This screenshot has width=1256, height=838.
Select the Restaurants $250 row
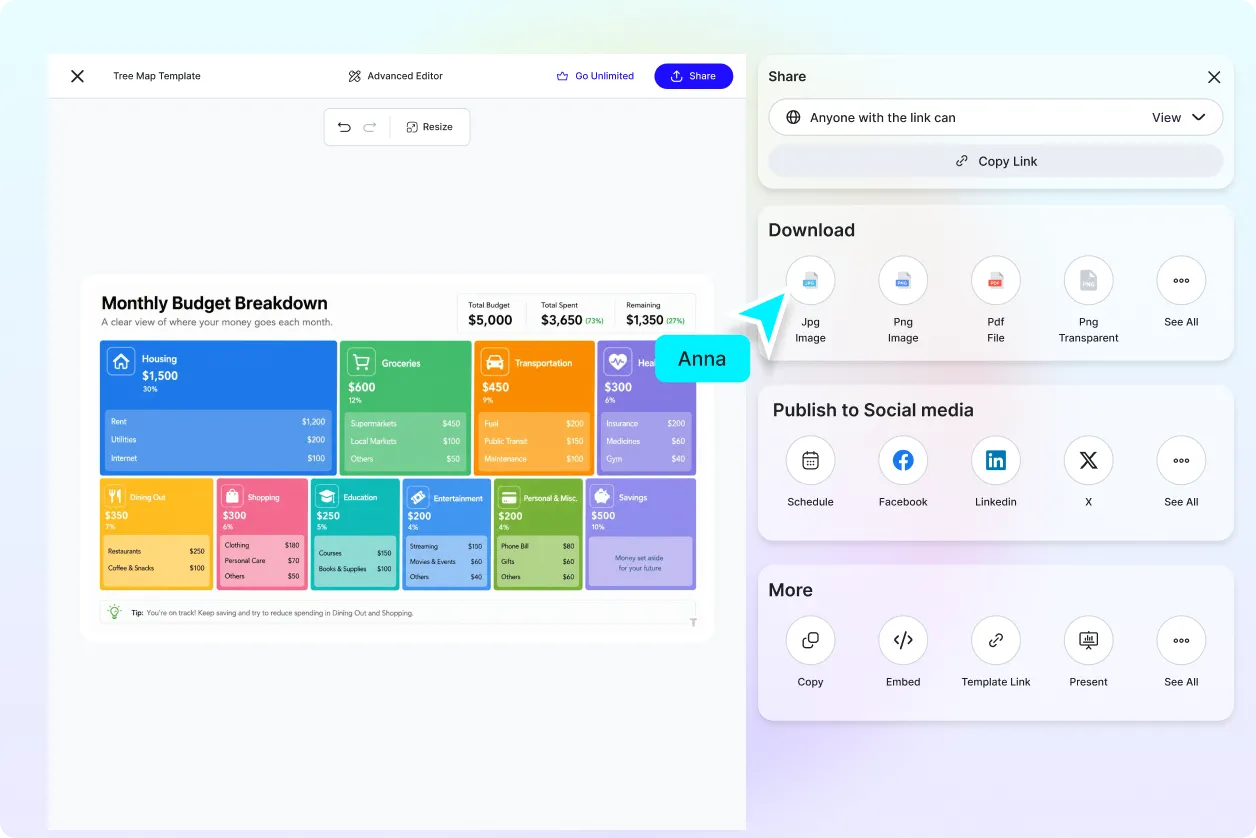click(156, 551)
